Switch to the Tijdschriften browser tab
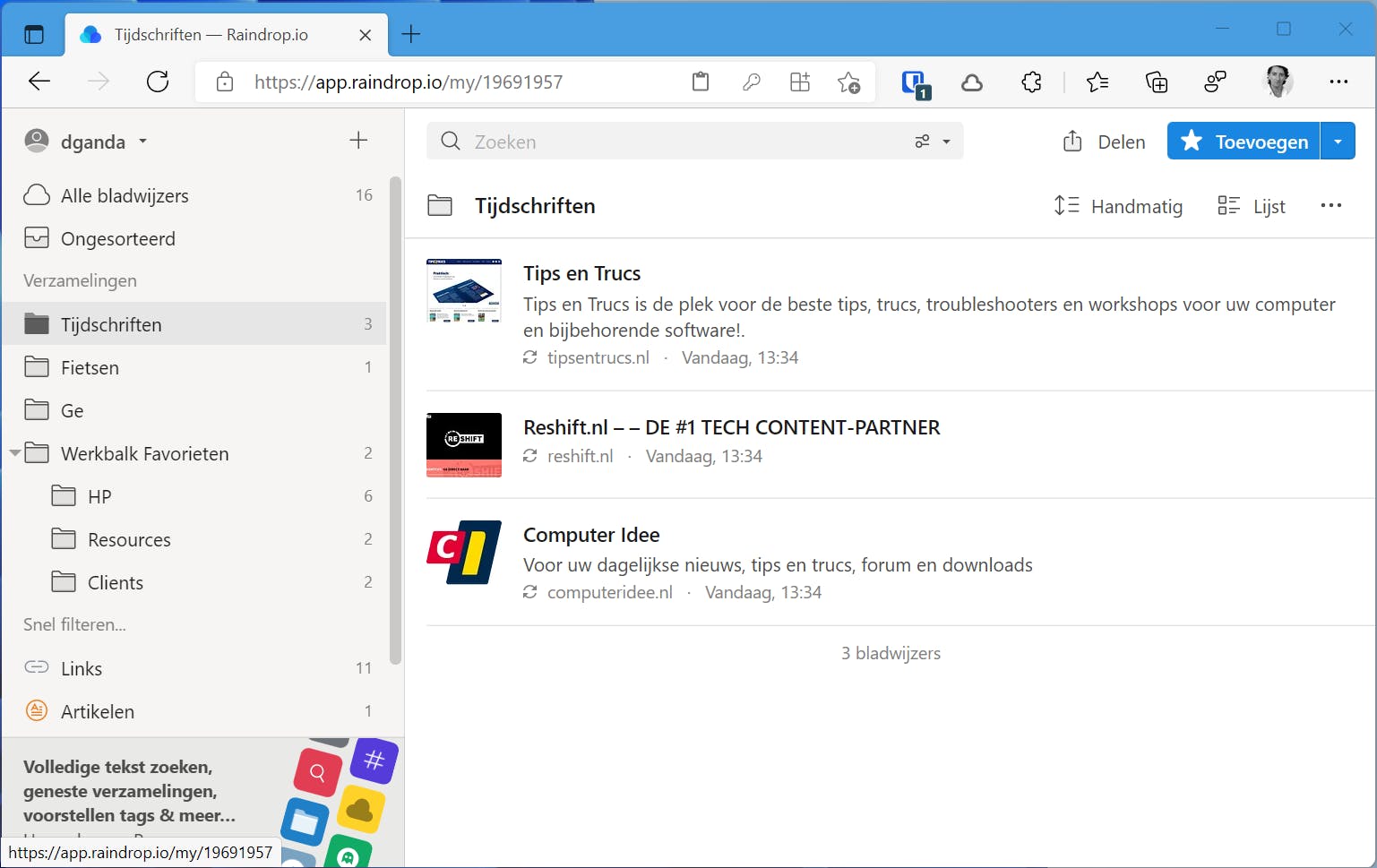Screen dimensions: 1377x868 coord(211,35)
